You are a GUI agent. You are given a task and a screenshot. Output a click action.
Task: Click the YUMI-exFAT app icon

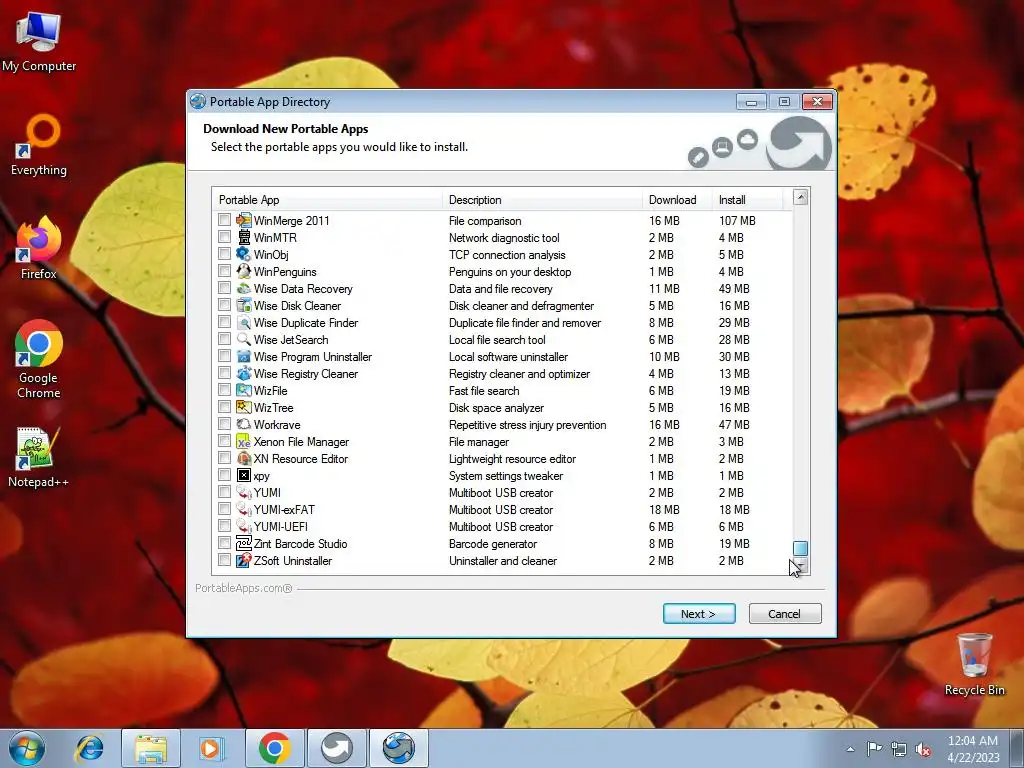coord(244,509)
